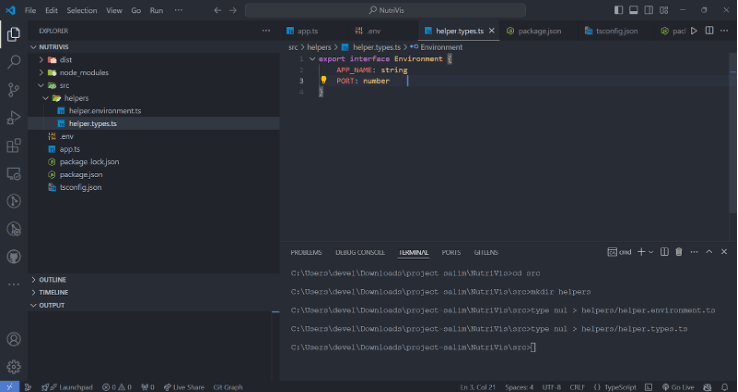Open editor More Actions ellipsis
Screen dimensions: 738x392
point(724,31)
